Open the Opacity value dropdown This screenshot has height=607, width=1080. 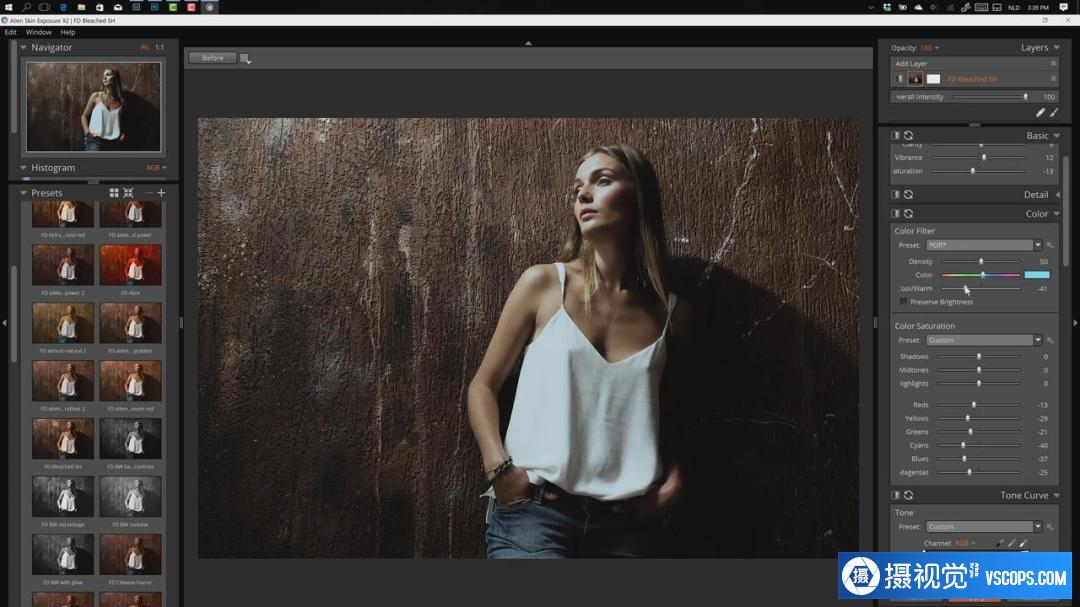[930, 48]
